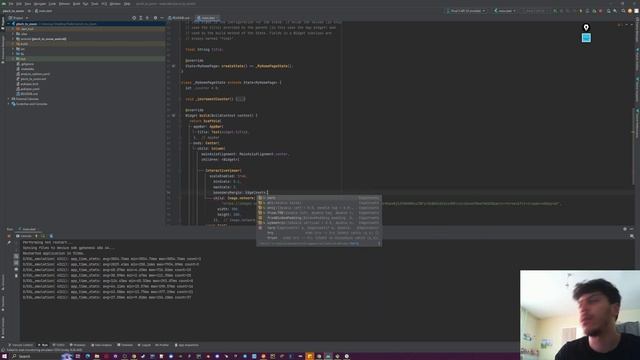640x360 pixels.
Task: Open the Help menu
Action: click(127, 4)
